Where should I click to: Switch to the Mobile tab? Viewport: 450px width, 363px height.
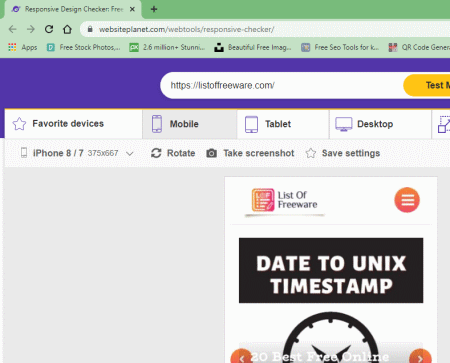(190, 124)
